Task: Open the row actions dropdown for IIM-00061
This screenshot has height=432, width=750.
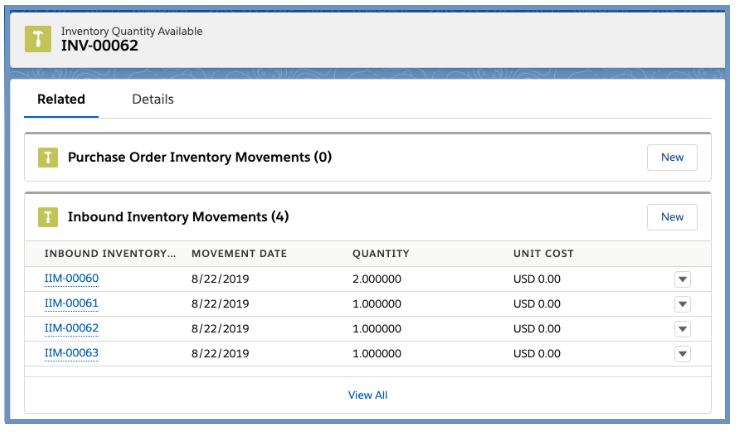Action: (683, 304)
